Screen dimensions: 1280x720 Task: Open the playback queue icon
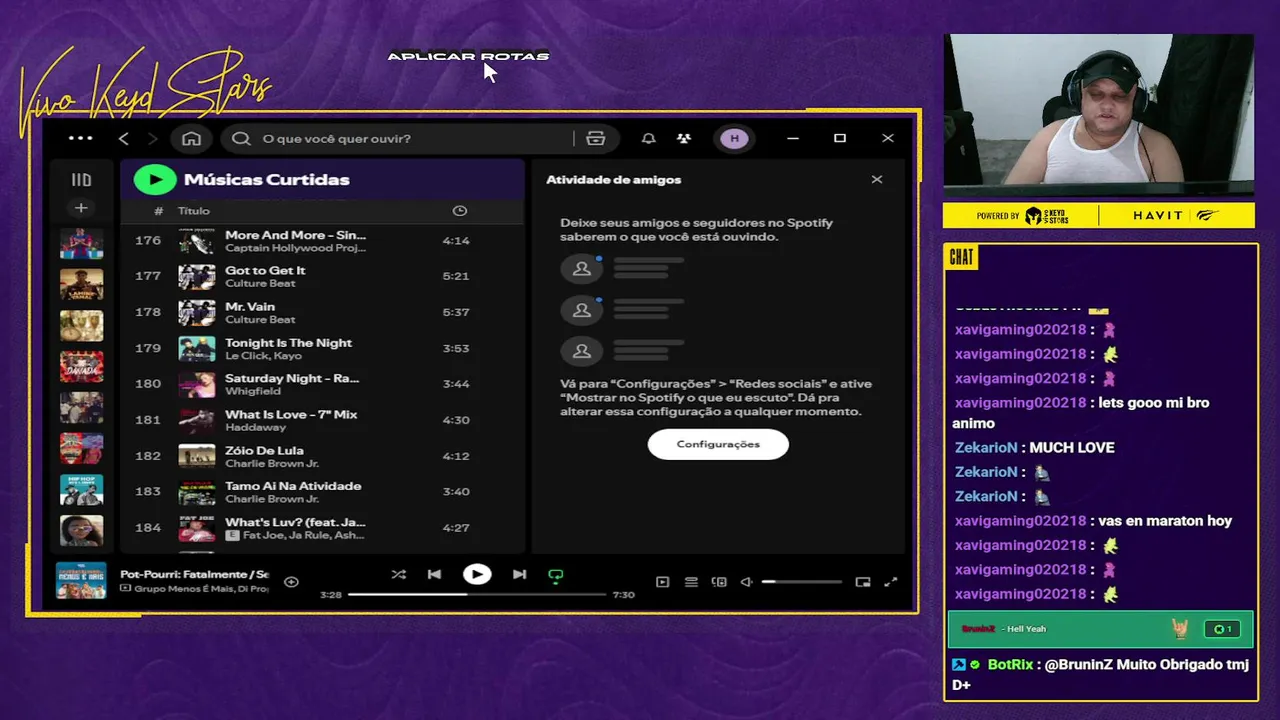point(691,582)
